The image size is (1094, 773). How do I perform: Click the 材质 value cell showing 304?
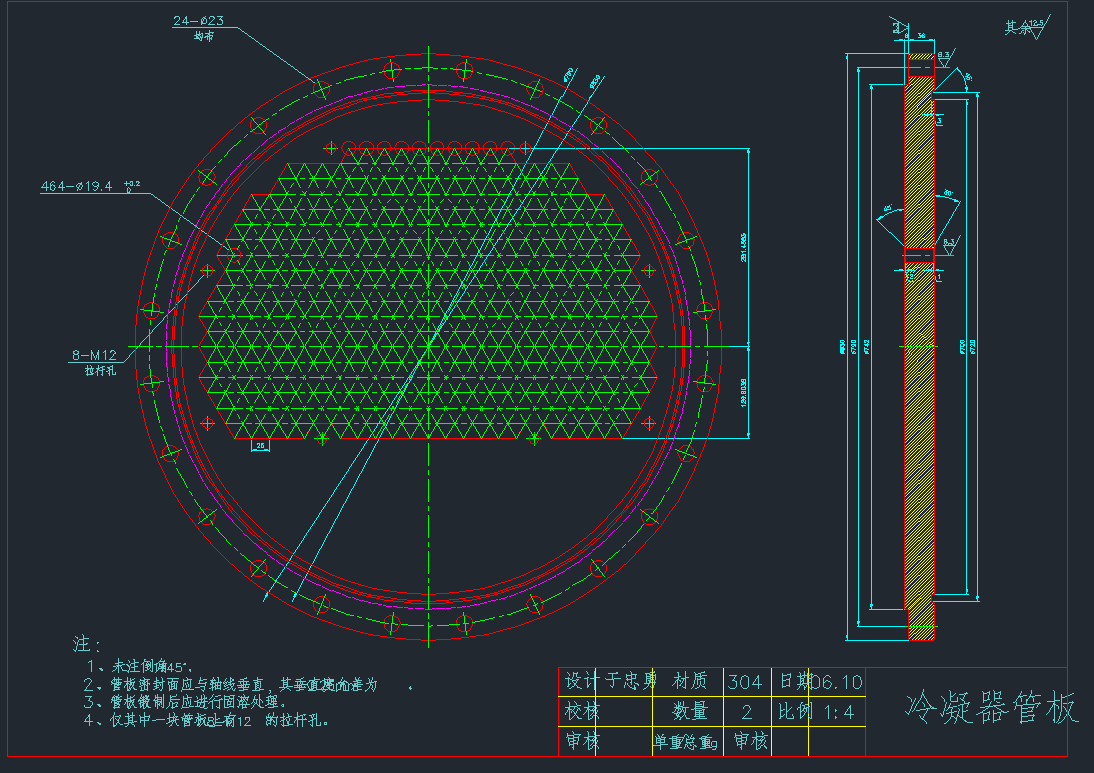pos(744,682)
